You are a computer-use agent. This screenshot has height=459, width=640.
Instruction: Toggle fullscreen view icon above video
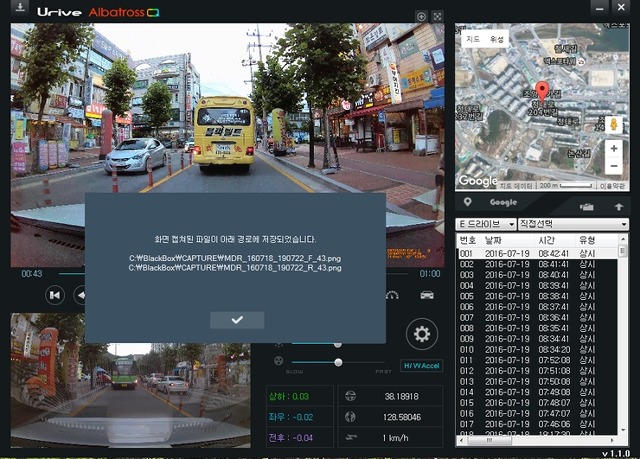(x=437, y=16)
